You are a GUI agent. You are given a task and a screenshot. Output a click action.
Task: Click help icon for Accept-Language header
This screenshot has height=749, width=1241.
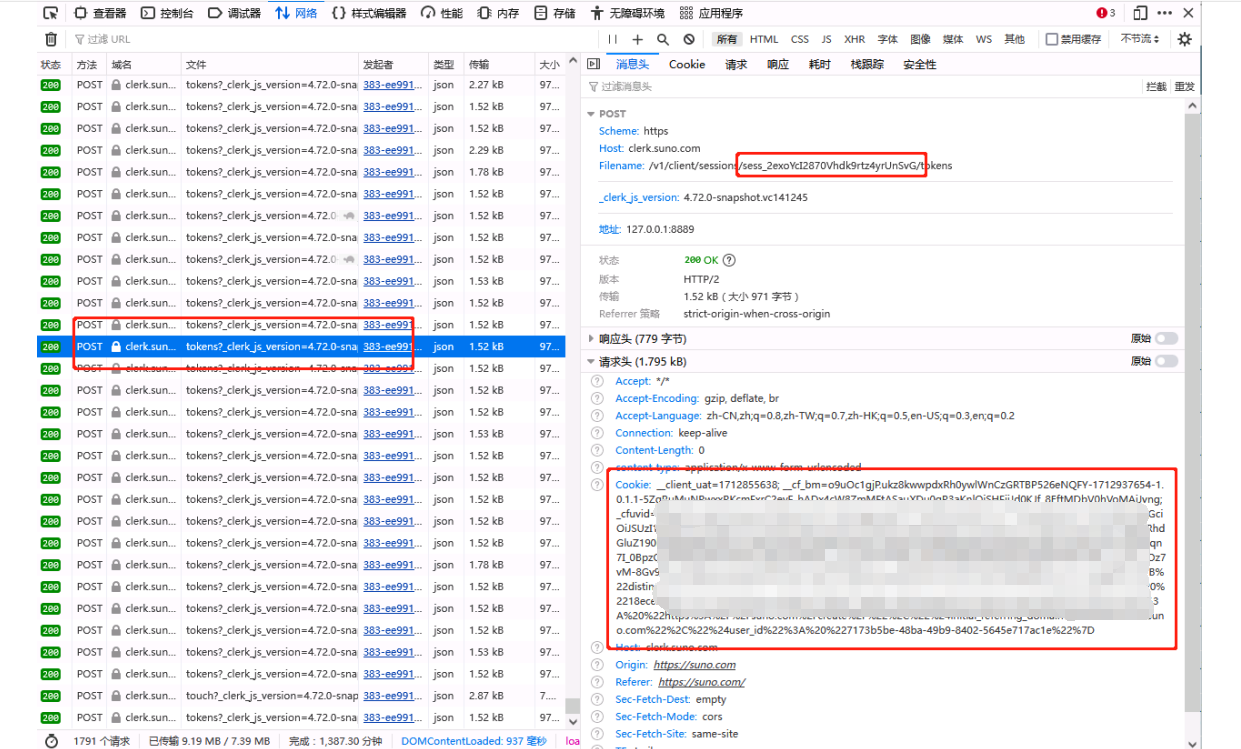point(597,416)
